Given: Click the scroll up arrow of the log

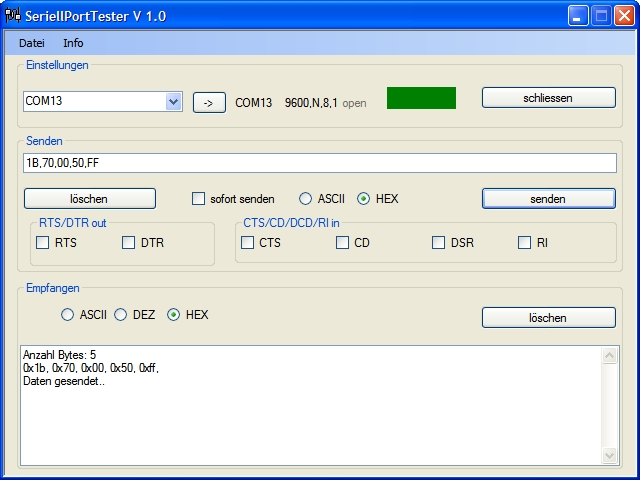Looking at the screenshot, I should [x=610, y=356].
